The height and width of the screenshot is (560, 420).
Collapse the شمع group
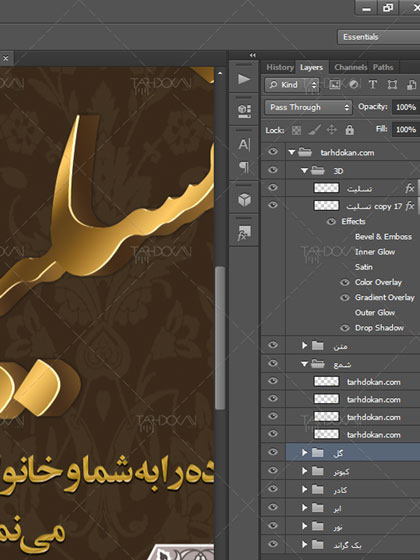pos(304,364)
